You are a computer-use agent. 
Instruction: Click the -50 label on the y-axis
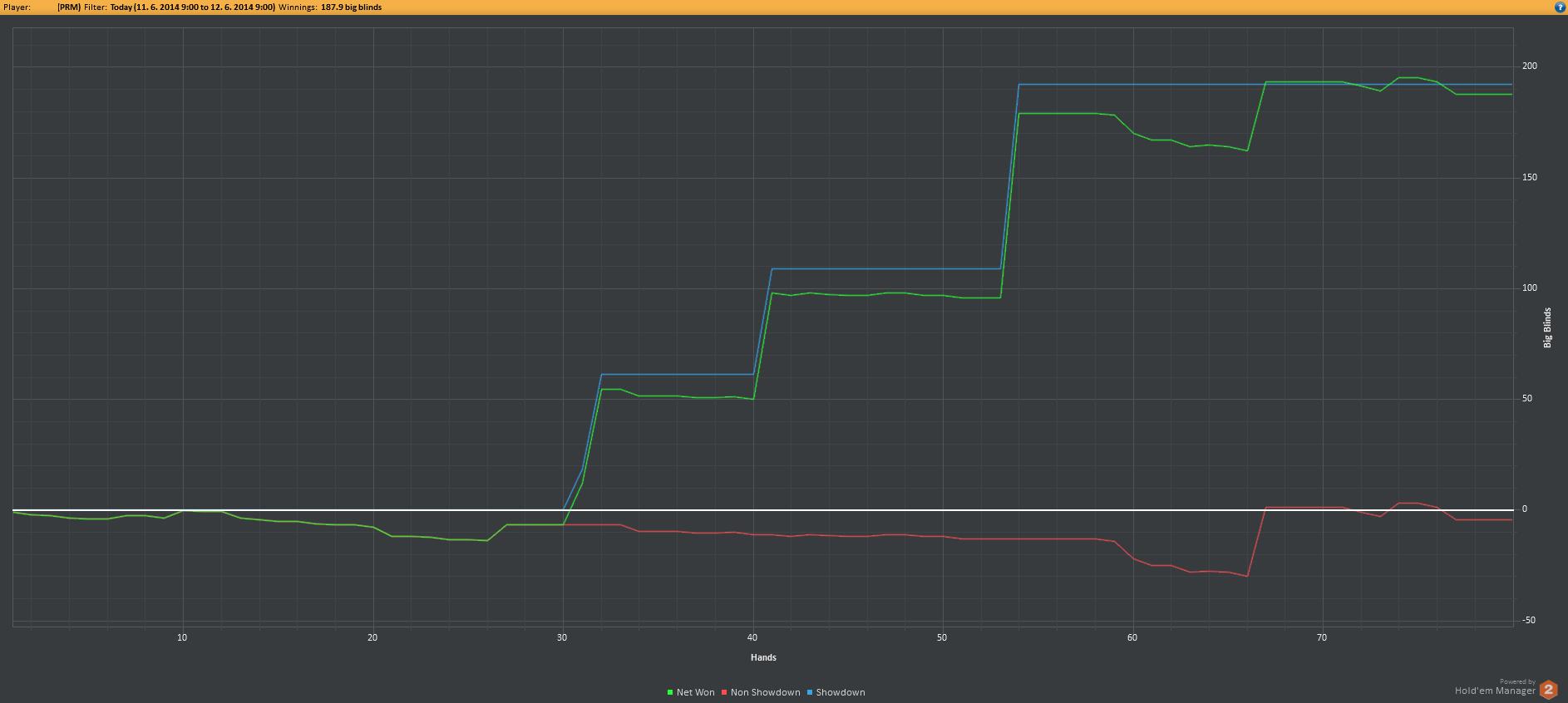pyautogui.click(x=1528, y=621)
